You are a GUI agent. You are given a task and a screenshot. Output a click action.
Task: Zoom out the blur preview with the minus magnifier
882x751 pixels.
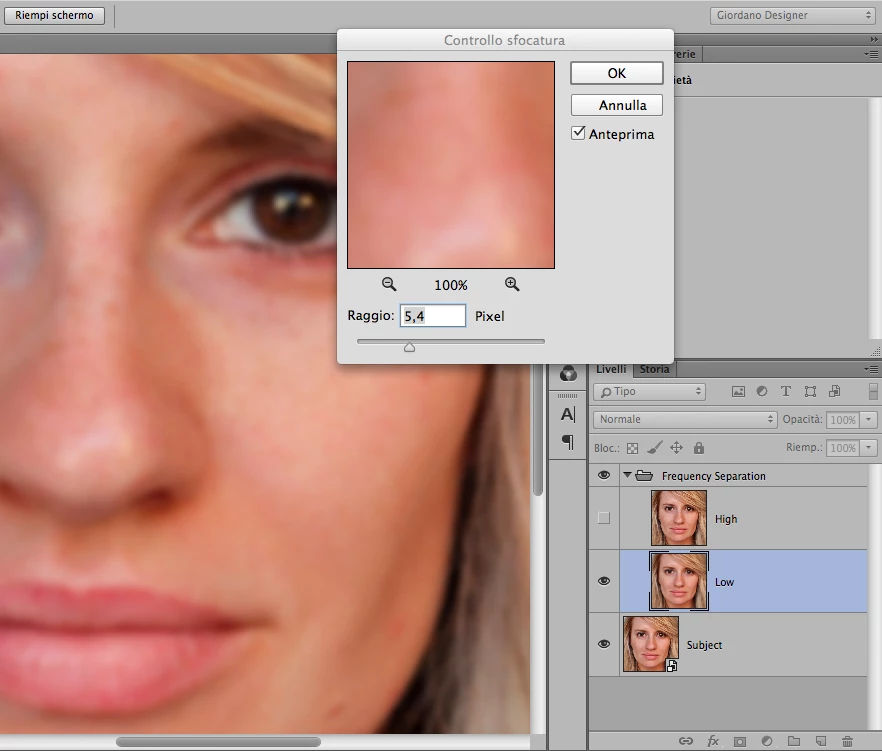(x=389, y=284)
